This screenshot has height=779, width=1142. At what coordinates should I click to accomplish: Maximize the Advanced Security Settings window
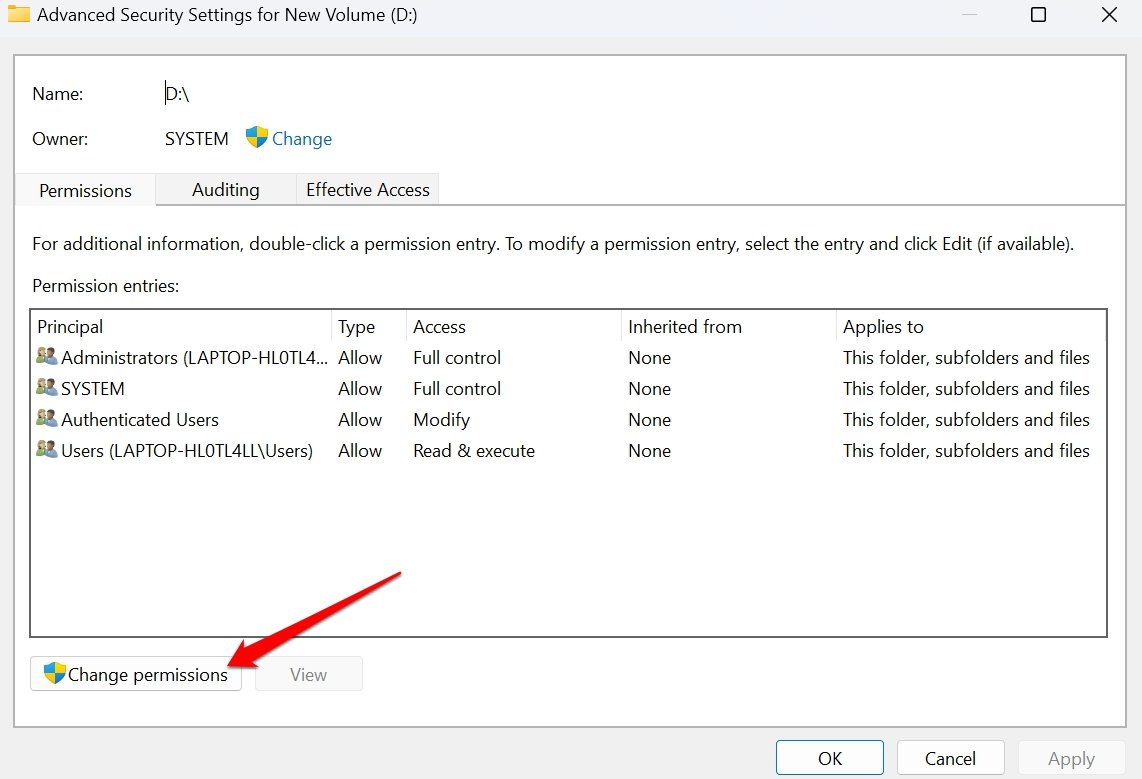pyautogui.click(x=1038, y=15)
